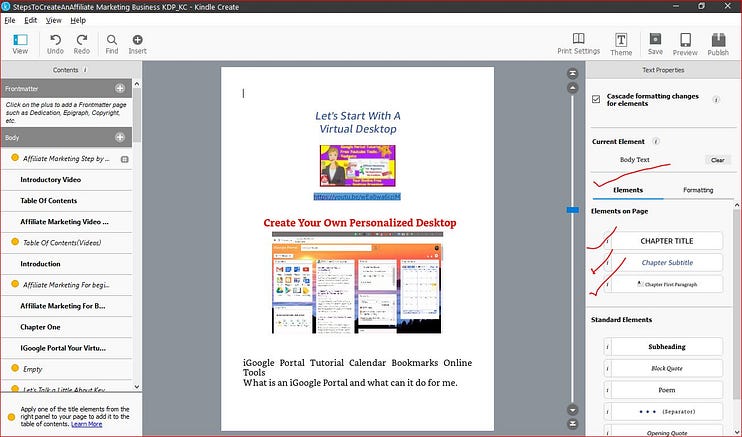Click Create Your Own Personalized Desktop heading
The height and width of the screenshot is (437, 742).
[x=360, y=223]
